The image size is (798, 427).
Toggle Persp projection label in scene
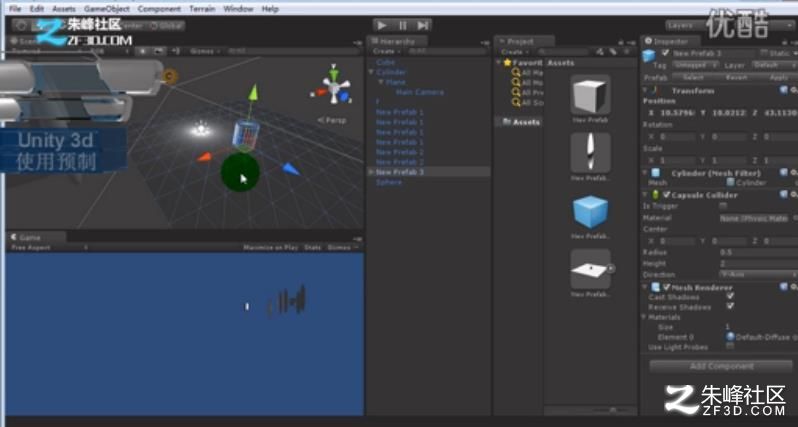tap(332, 120)
